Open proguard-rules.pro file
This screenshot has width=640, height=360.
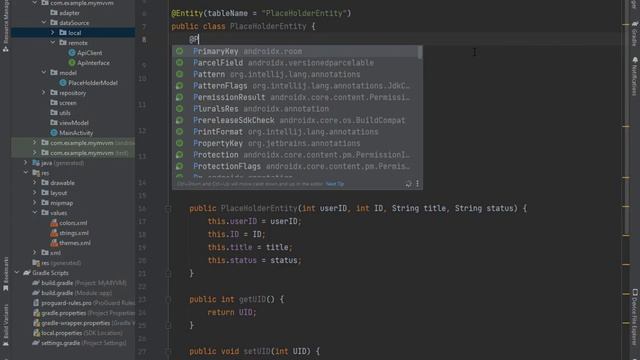pyautogui.click(x=84, y=303)
